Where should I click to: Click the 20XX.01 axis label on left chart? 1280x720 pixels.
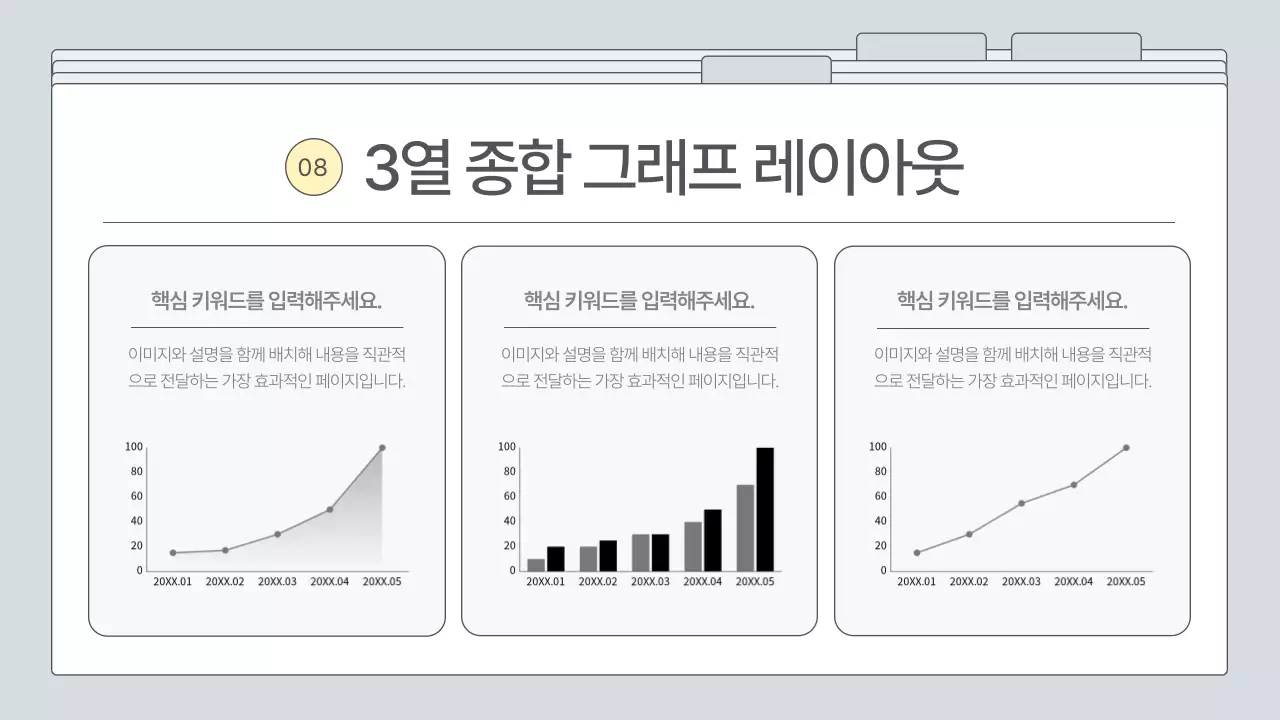pyautogui.click(x=172, y=580)
